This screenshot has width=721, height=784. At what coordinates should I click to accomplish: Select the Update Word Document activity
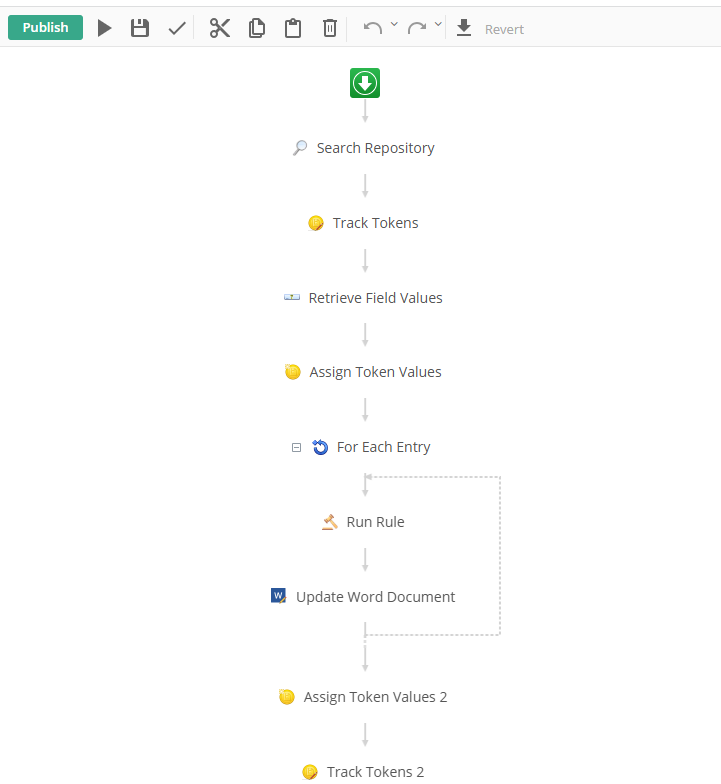coord(363,596)
